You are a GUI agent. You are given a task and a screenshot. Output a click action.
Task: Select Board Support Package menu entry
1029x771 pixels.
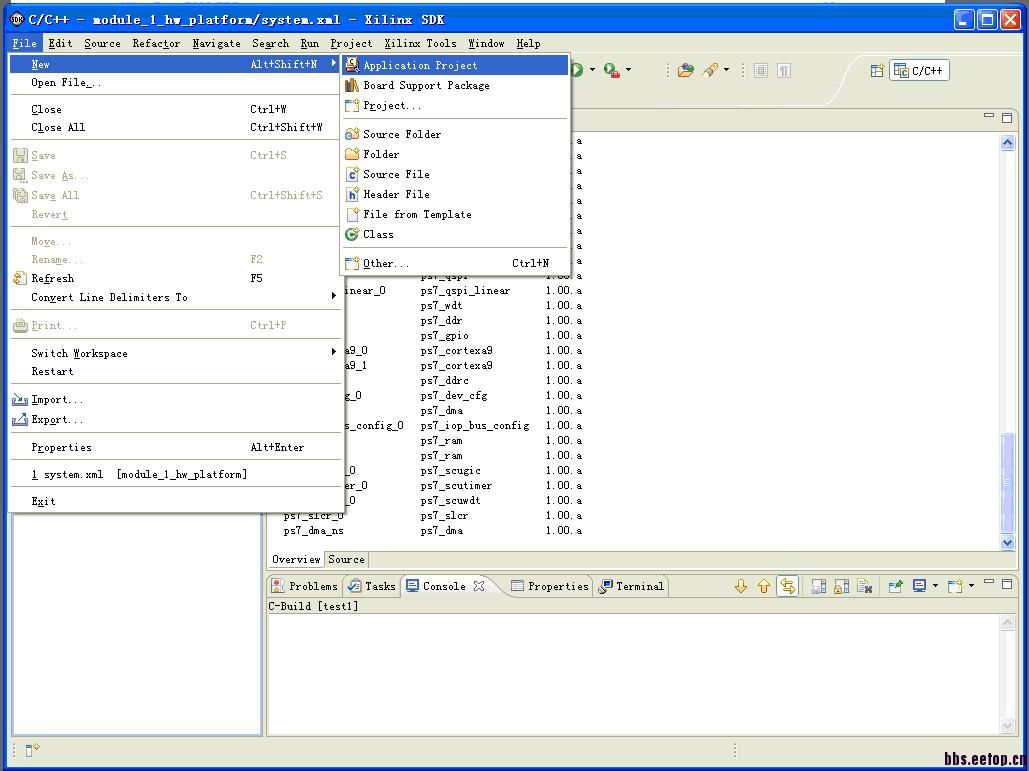coord(426,85)
